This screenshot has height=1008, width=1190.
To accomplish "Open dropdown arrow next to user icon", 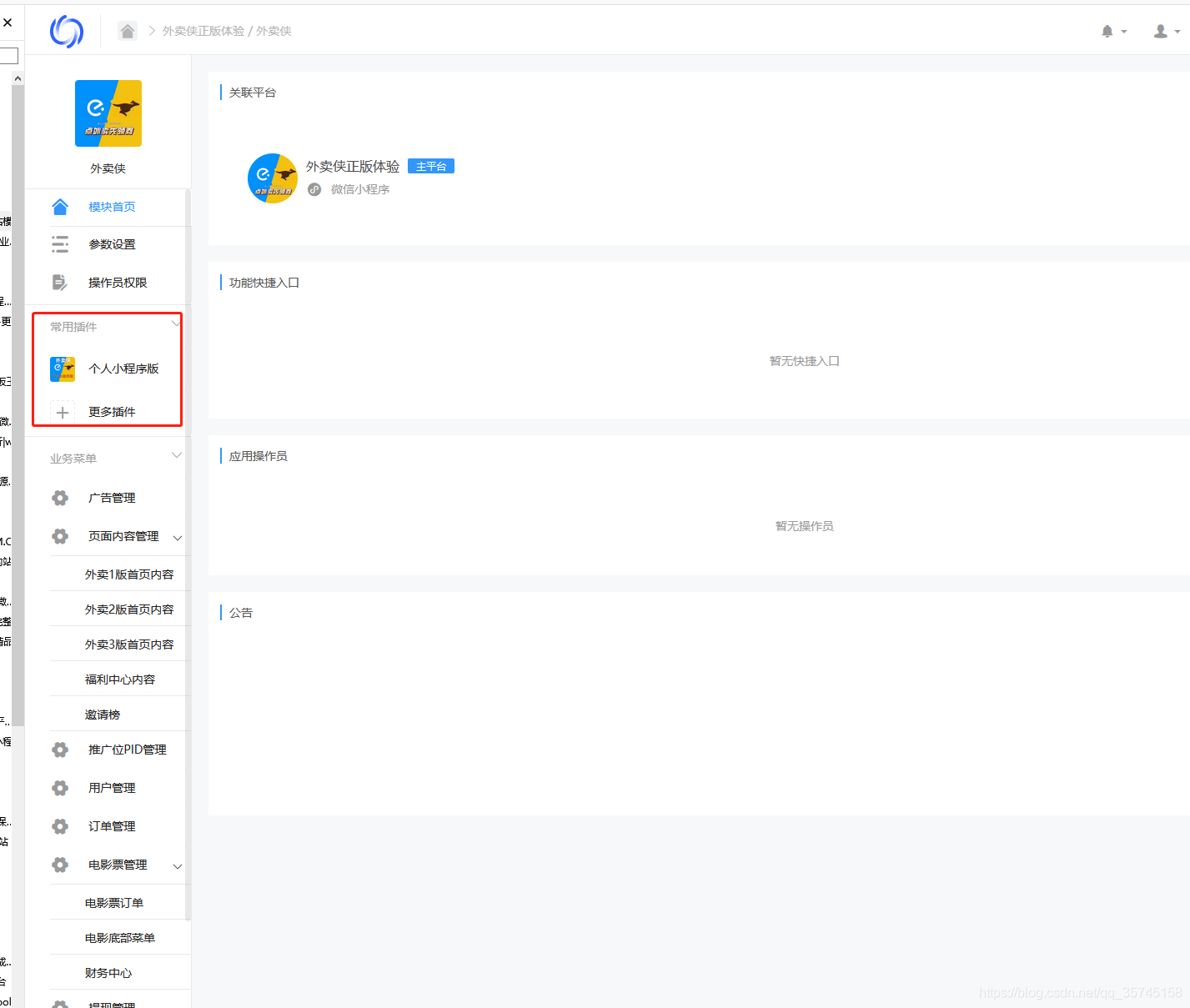I will pos(1177,32).
